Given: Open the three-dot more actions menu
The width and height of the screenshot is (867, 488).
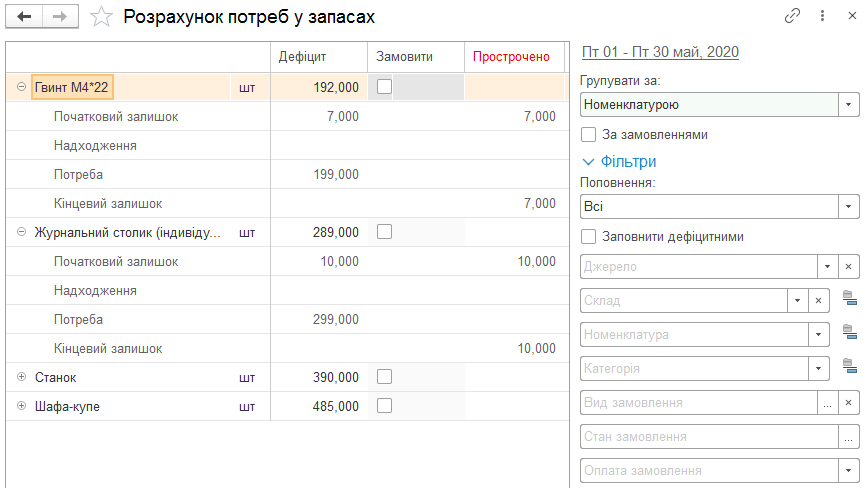Looking at the screenshot, I should coord(822,16).
